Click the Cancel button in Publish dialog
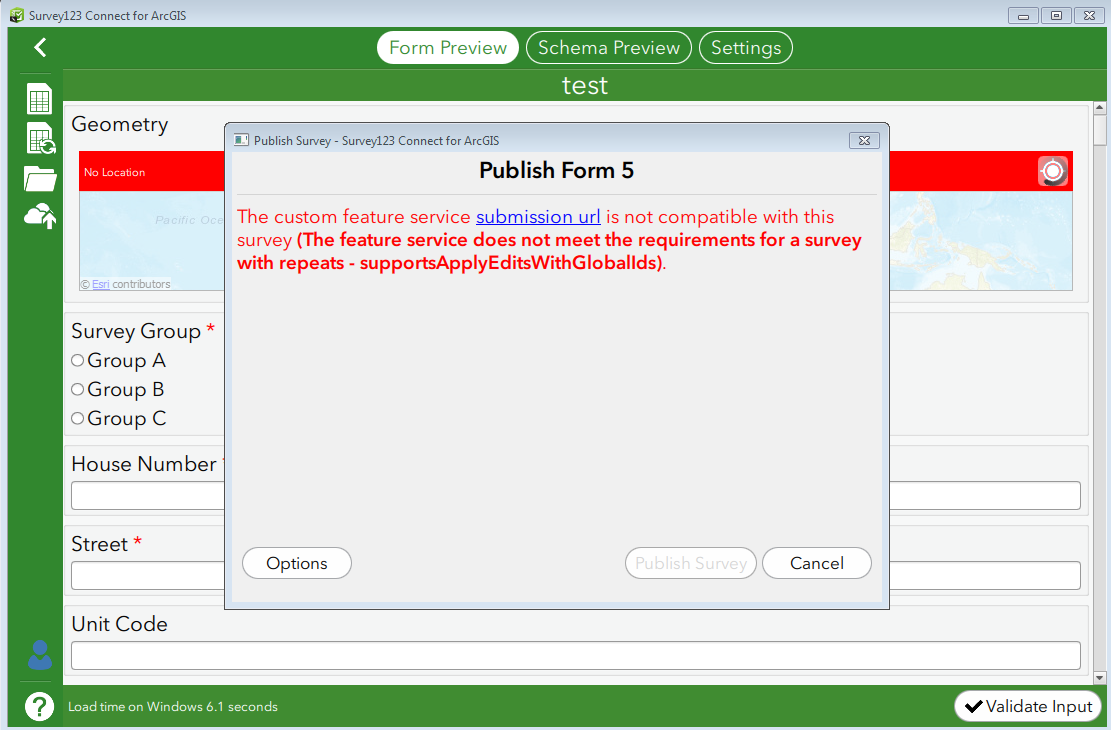1111x730 pixels. [817, 563]
